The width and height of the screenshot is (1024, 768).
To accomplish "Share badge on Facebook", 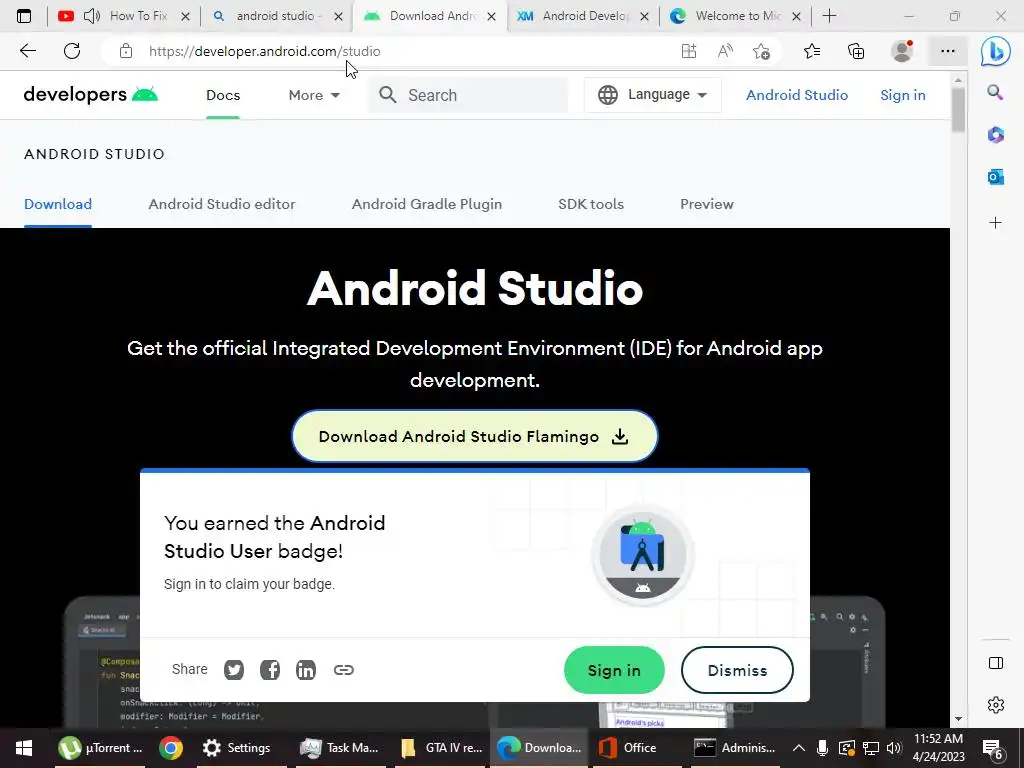I will tap(270, 669).
